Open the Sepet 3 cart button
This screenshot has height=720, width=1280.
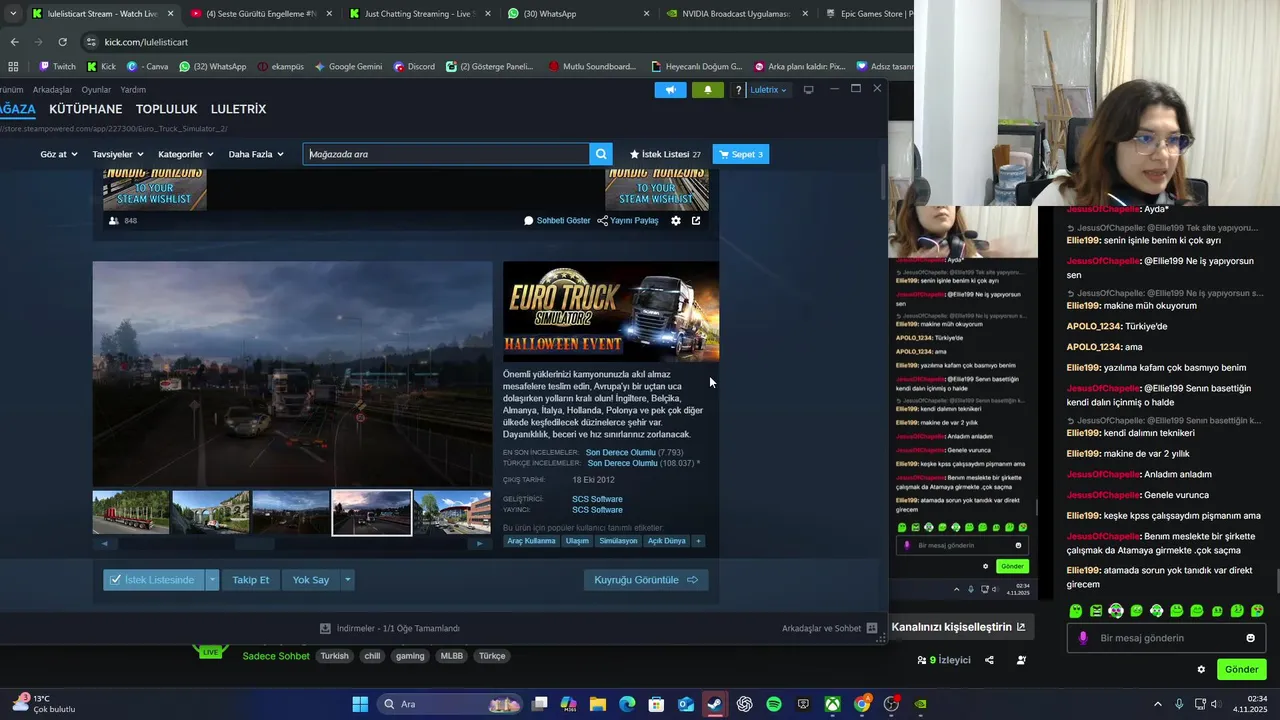pos(741,154)
